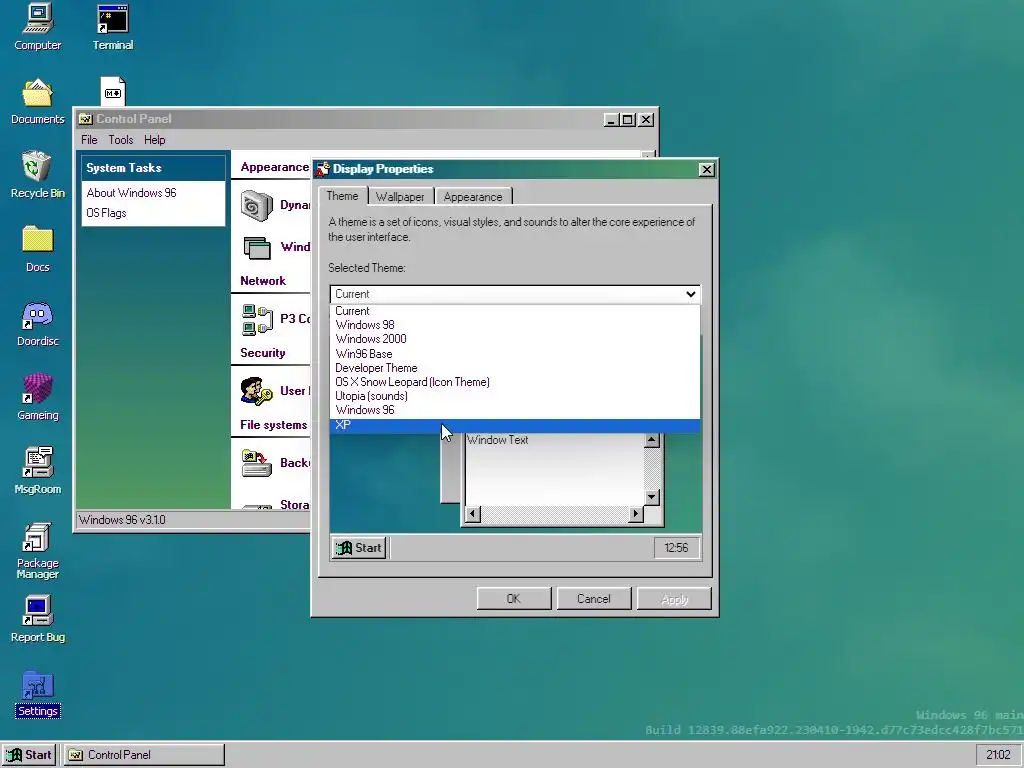Click the Windows 96 v3.1.0 status bar text

point(122,520)
